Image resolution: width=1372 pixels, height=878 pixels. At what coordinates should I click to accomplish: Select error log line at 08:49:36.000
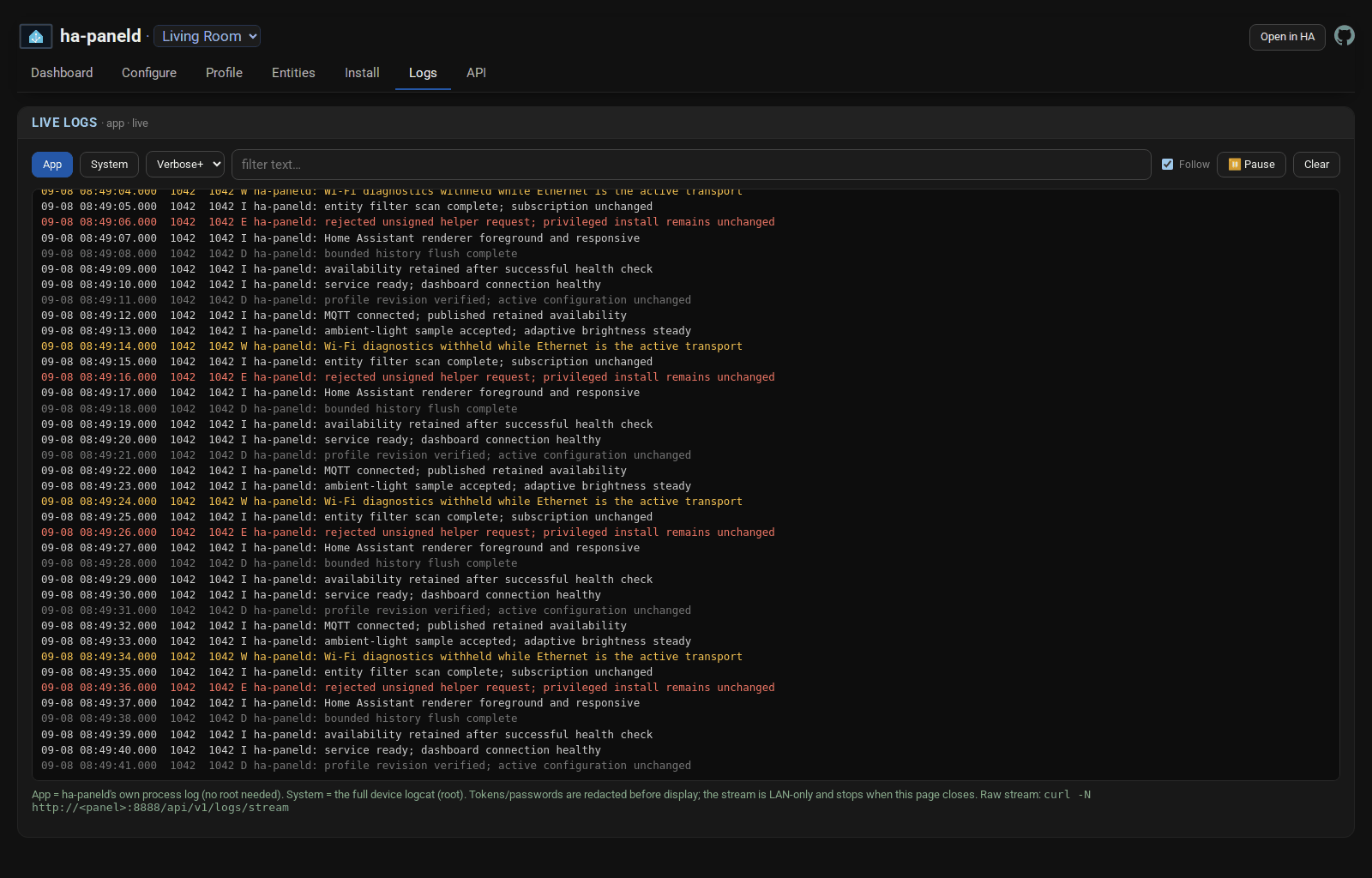(x=408, y=688)
